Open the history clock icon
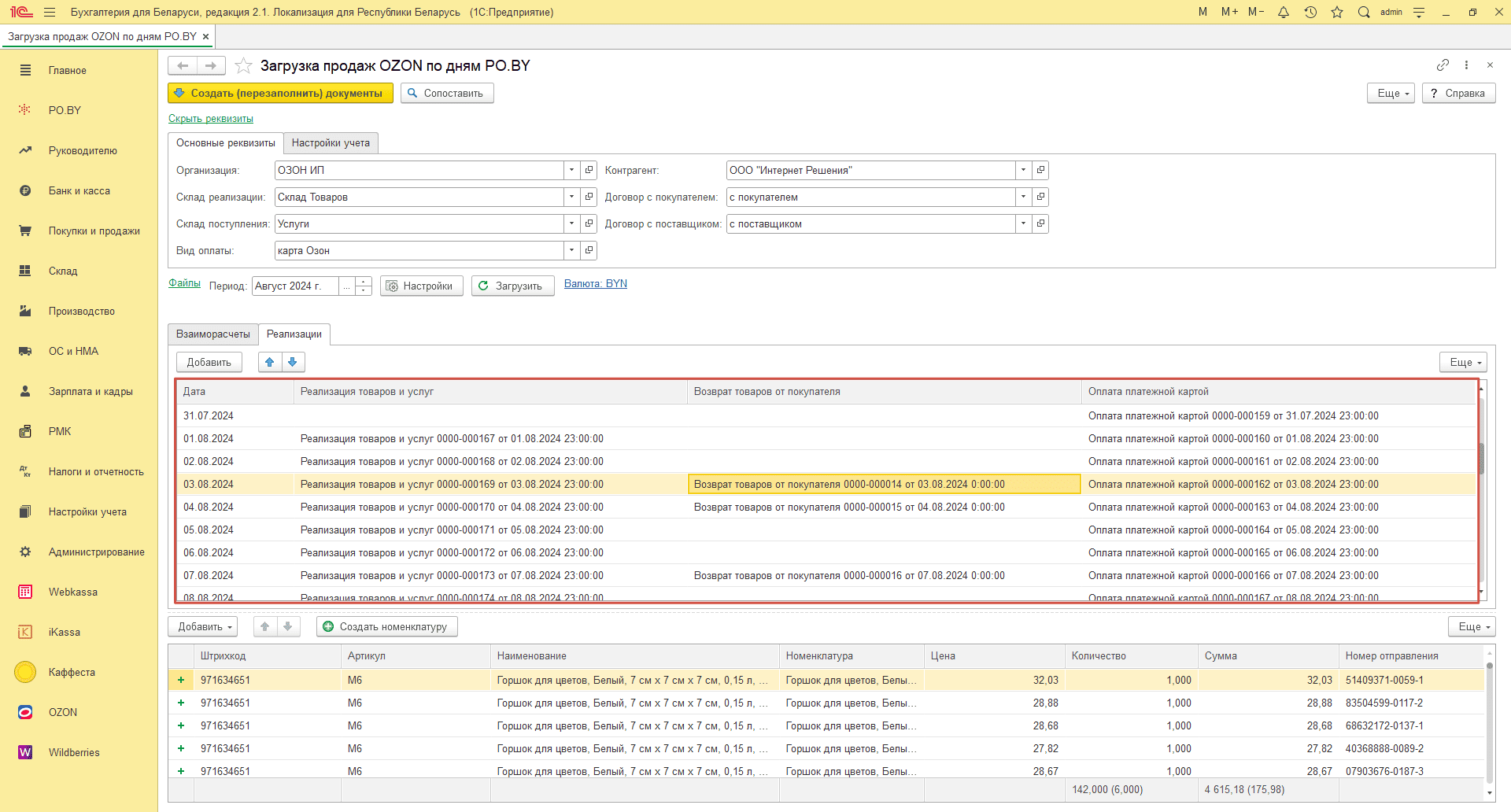Image resolution: width=1511 pixels, height=812 pixels. click(1310, 12)
